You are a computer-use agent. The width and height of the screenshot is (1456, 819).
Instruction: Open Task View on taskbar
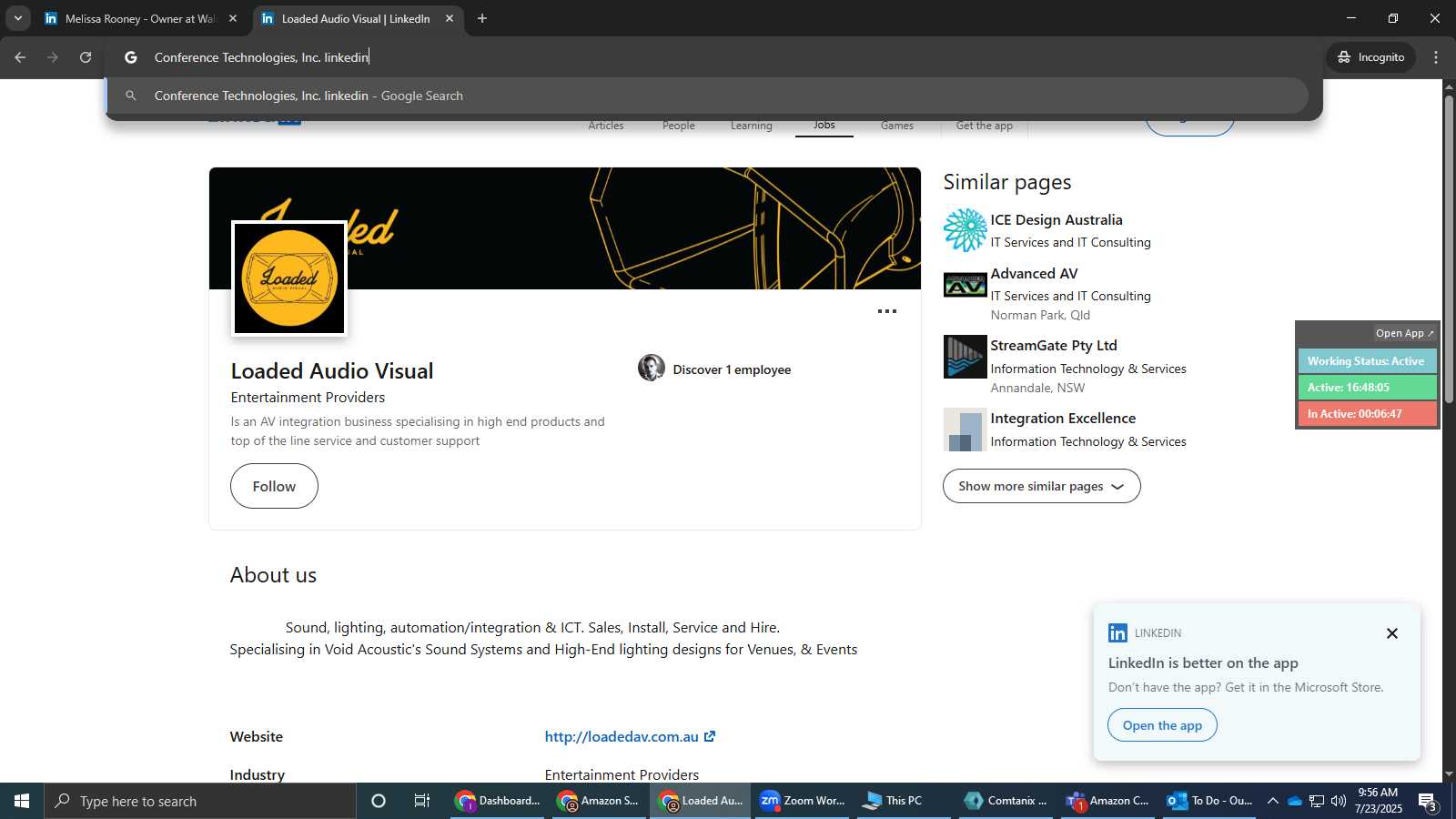[x=422, y=801]
